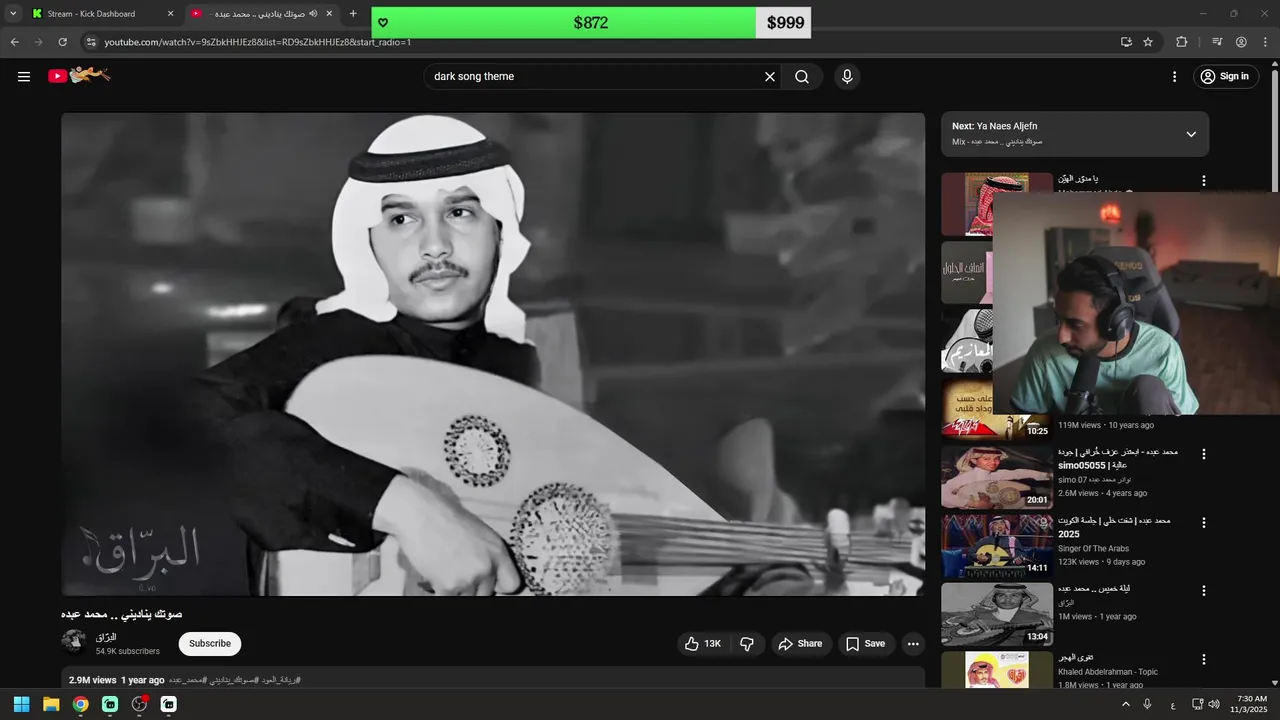Open the YouTube guide hamburger menu

pos(24,76)
